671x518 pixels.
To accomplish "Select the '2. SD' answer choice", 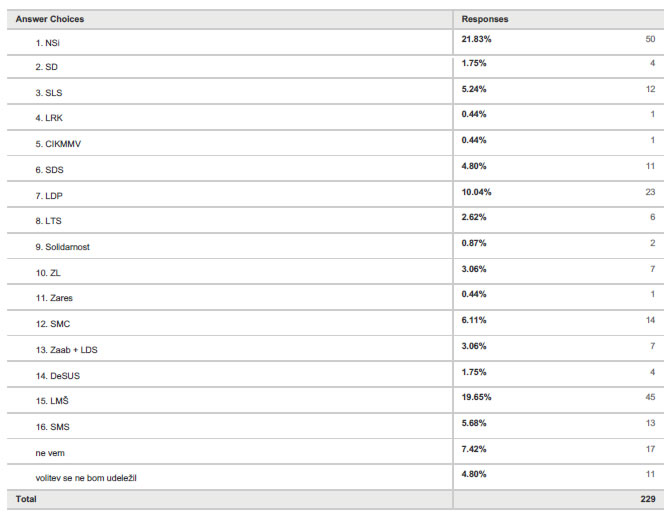I will pyautogui.click(x=52, y=65).
